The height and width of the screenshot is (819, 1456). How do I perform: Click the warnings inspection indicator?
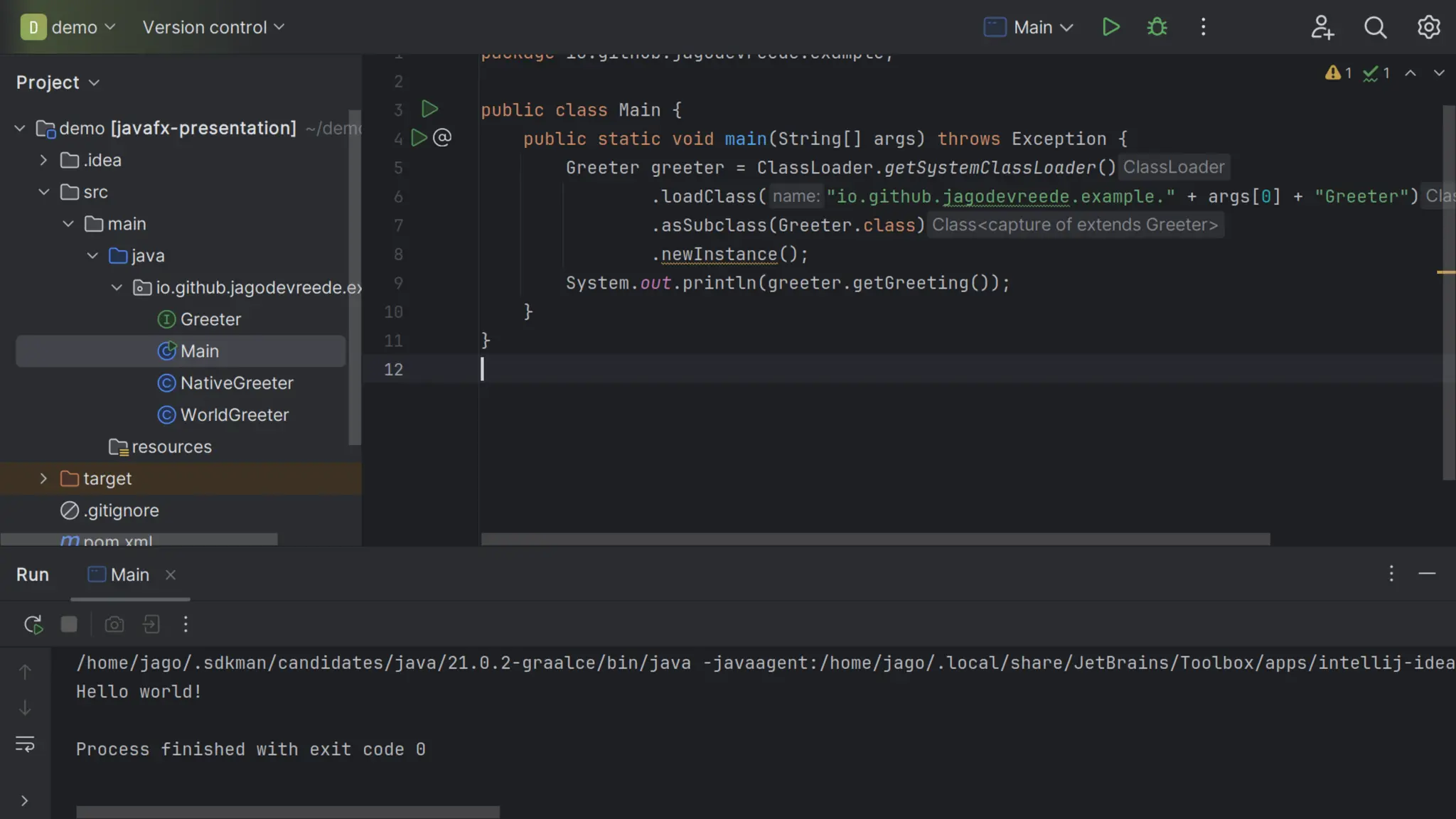1338,73
